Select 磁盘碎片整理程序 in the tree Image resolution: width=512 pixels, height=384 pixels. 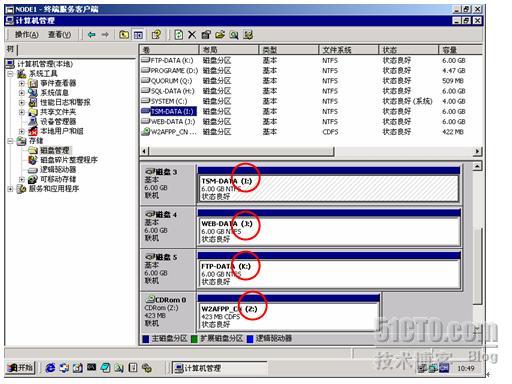tap(69, 160)
